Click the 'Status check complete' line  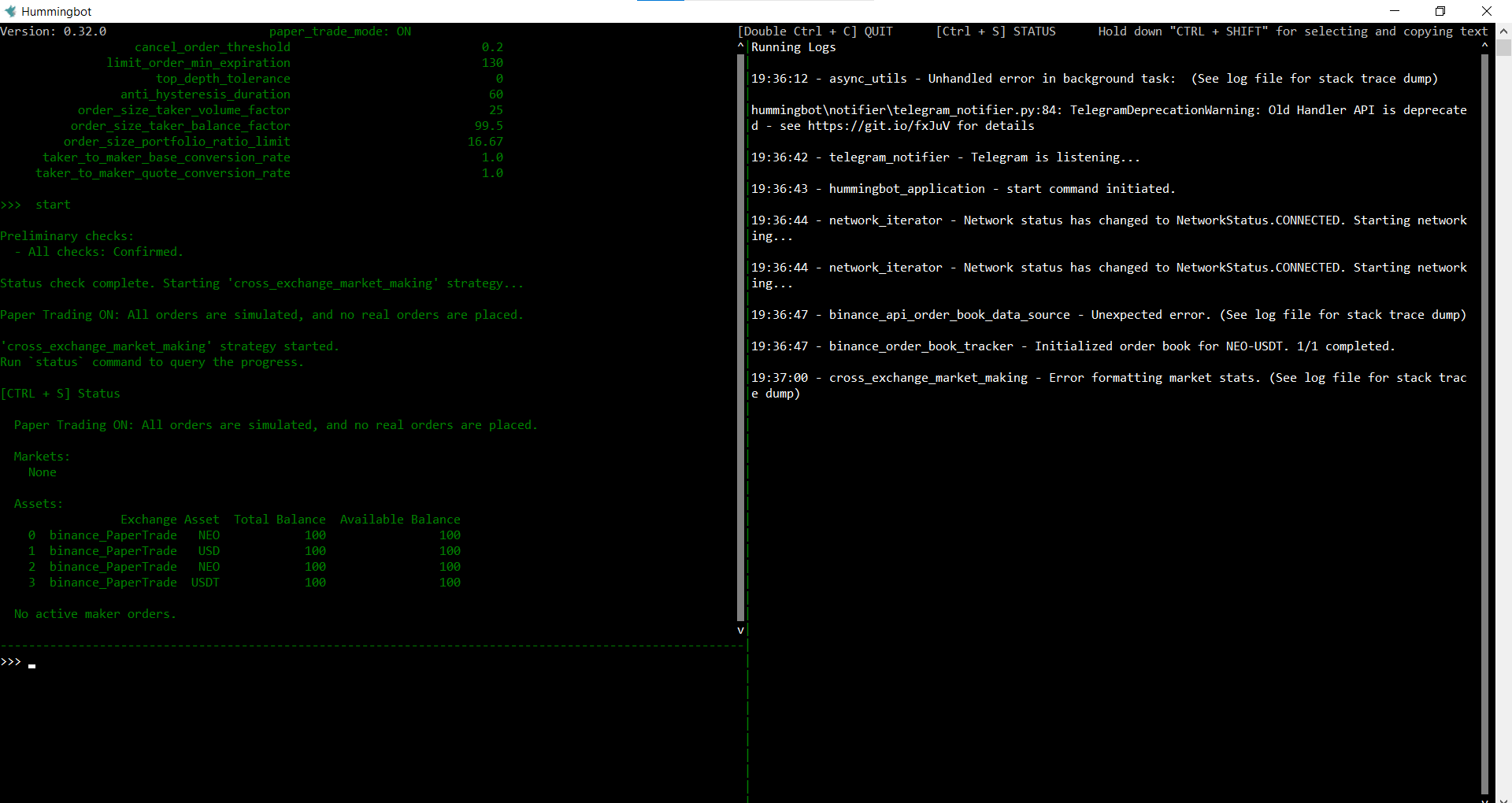click(261, 283)
